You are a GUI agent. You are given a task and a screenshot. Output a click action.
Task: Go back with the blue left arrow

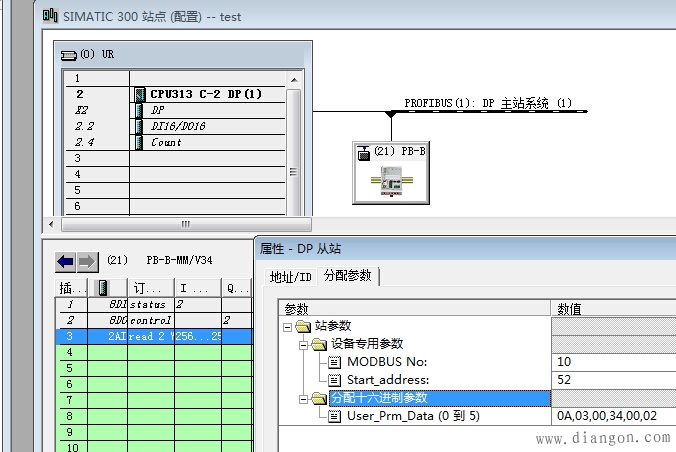coord(65,261)
